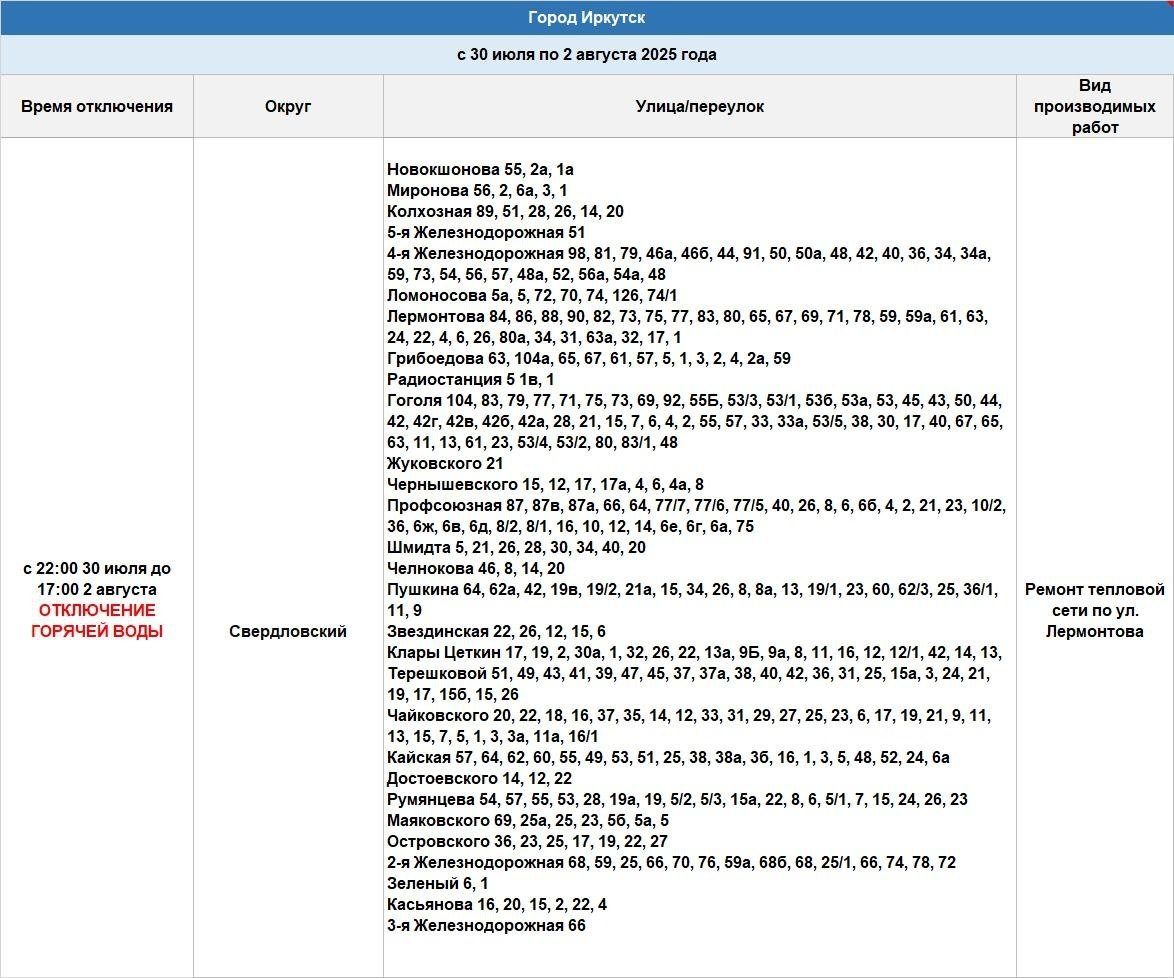Click the 'Пушкина 64, 62а, 42...' line
Viewport: 1174px width, 978px height.
point(693,599)
